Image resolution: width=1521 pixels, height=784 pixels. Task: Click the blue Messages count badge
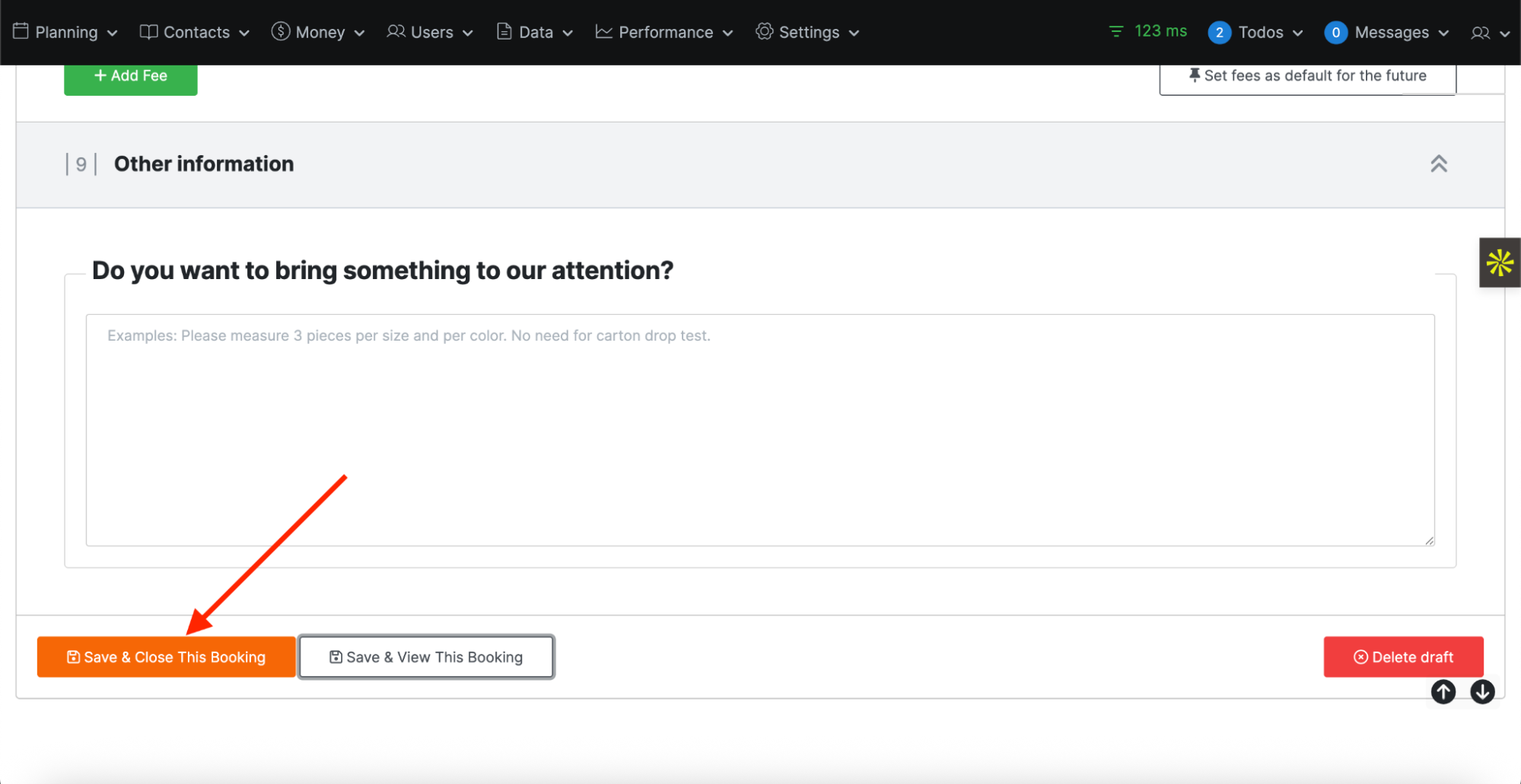point(1335,33)
